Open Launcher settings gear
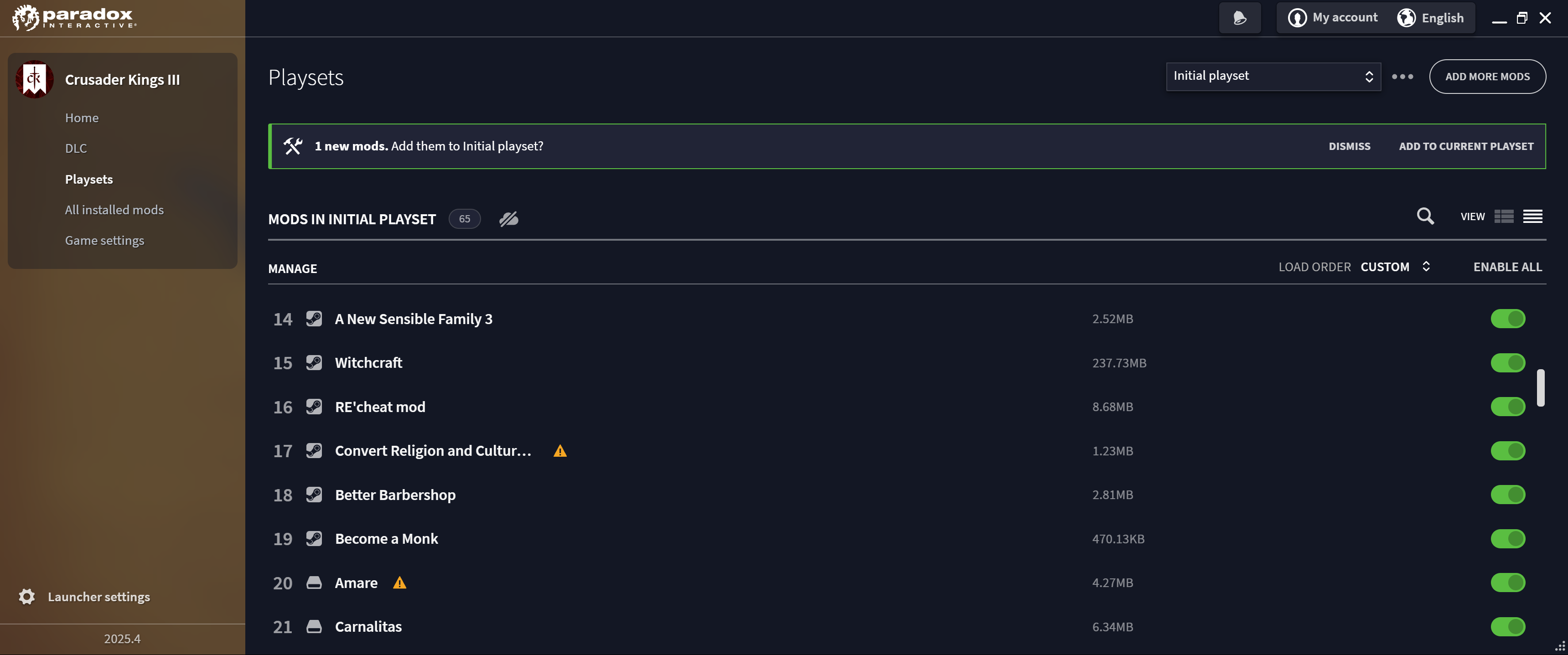The image size is (1568, 655). point(27,597)
